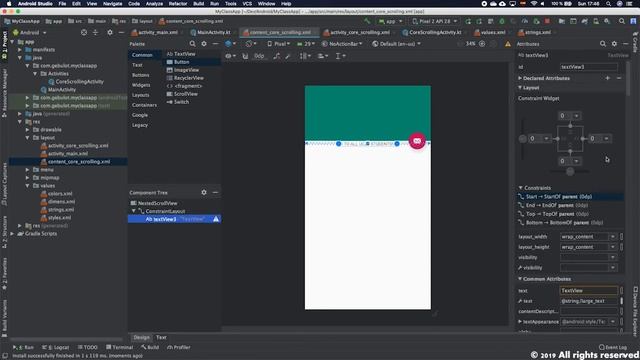
Task: Open the Logcat tool window
Action: click(x=56, y=347)
